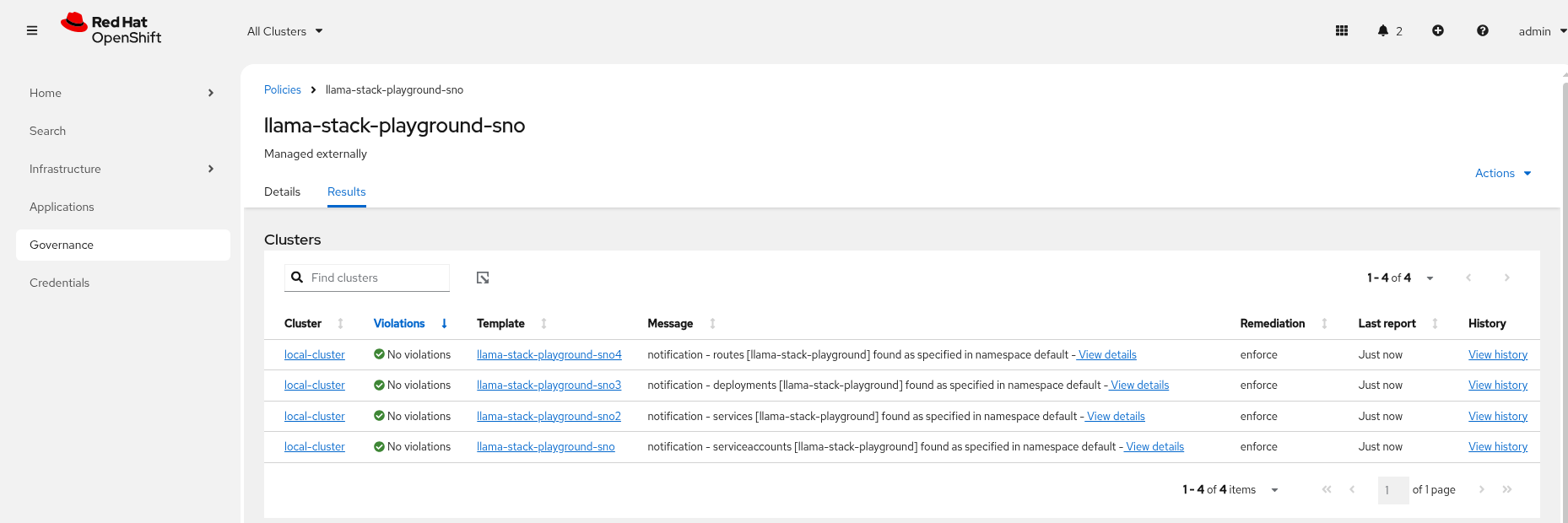Sort table by Cluster column arrows
The width and height of the screenshot is (1568, 523).
click(x=341, y=324)
